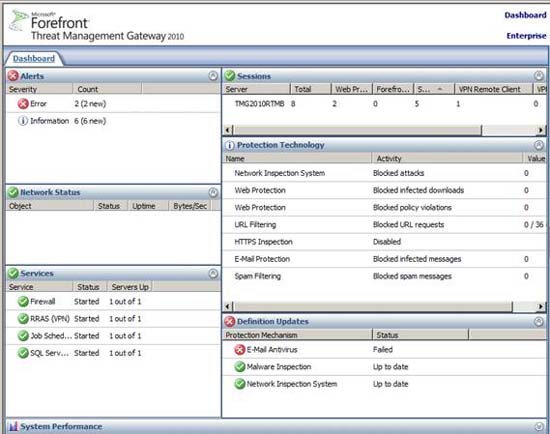Sort protection technology by Activity column
This screenshot has width=550, height=434.
click(x=447, y=159)
